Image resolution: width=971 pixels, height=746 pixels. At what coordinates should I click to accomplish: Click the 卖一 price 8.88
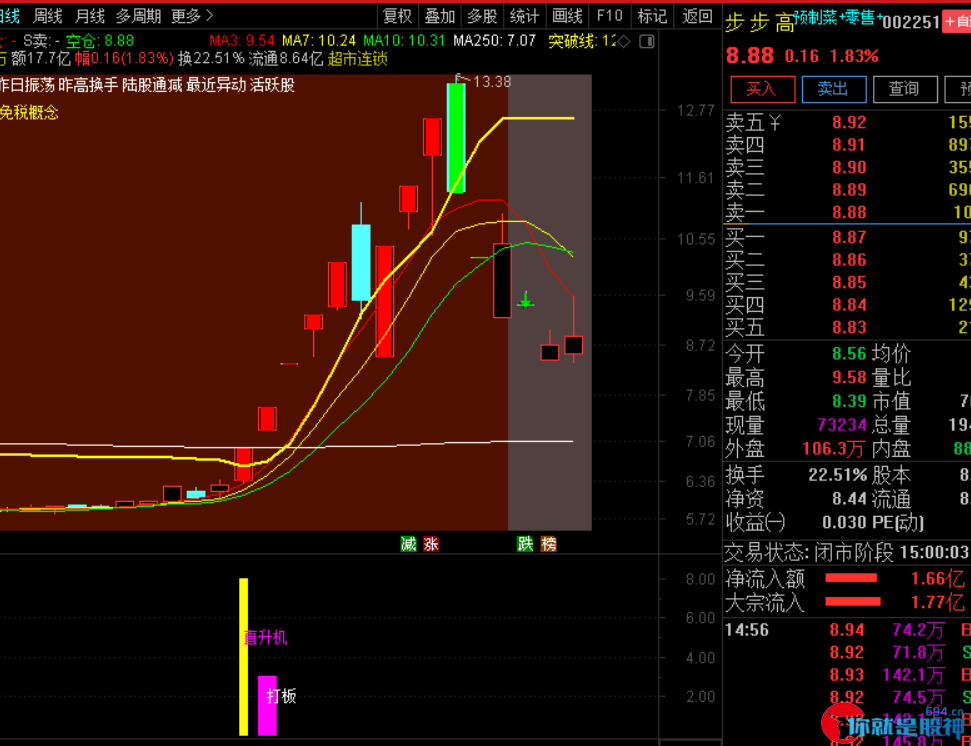tap(848, 212)
